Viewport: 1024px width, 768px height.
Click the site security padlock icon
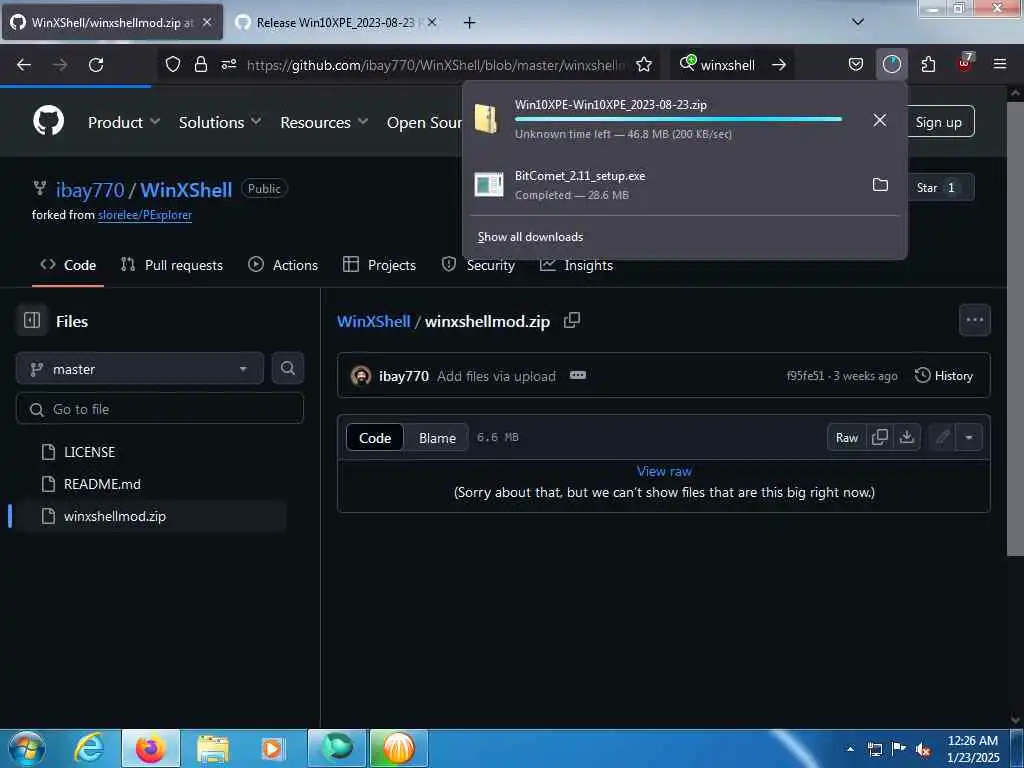click(x=200, y=65)
